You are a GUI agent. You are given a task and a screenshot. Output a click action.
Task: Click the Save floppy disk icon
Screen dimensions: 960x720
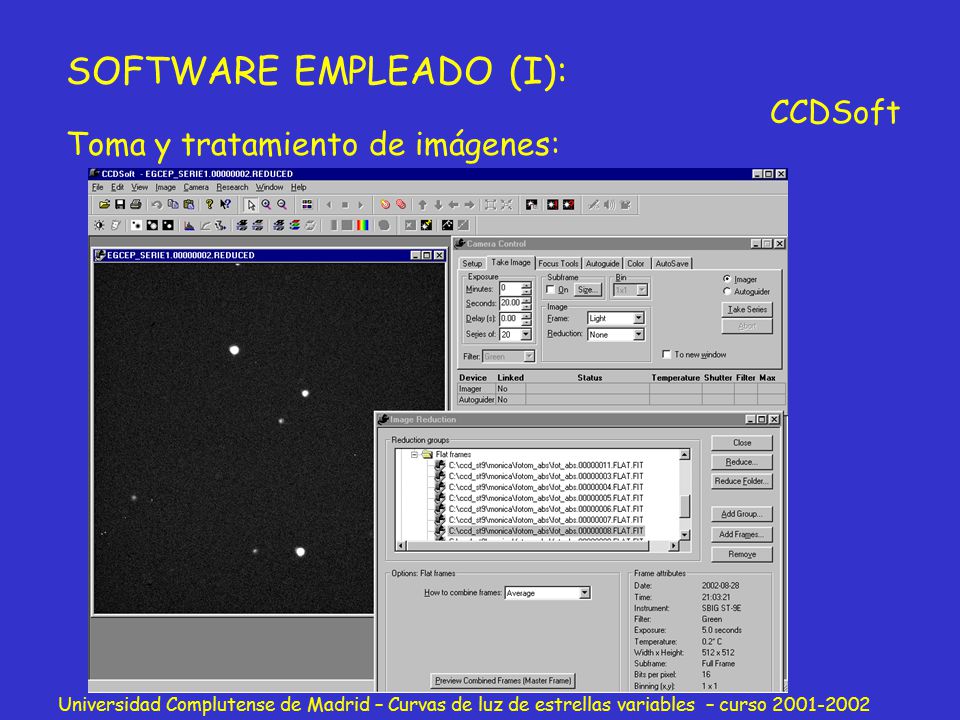(x=120, y=204)
